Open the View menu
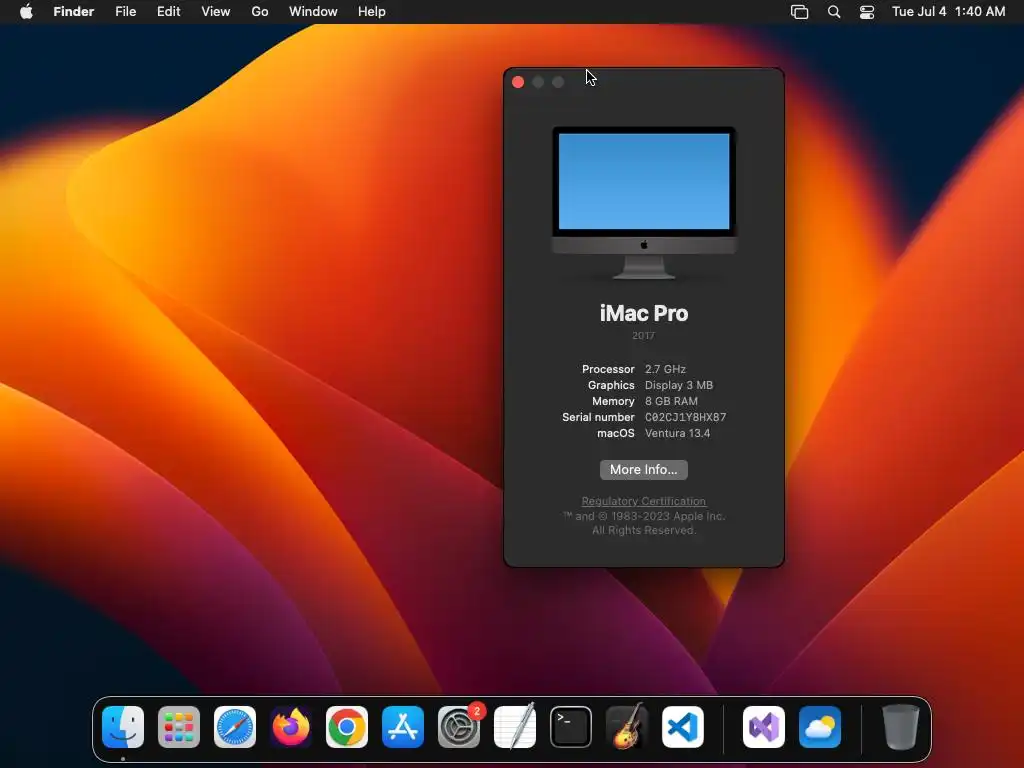 pyautogui.click(x=216, y=12)
